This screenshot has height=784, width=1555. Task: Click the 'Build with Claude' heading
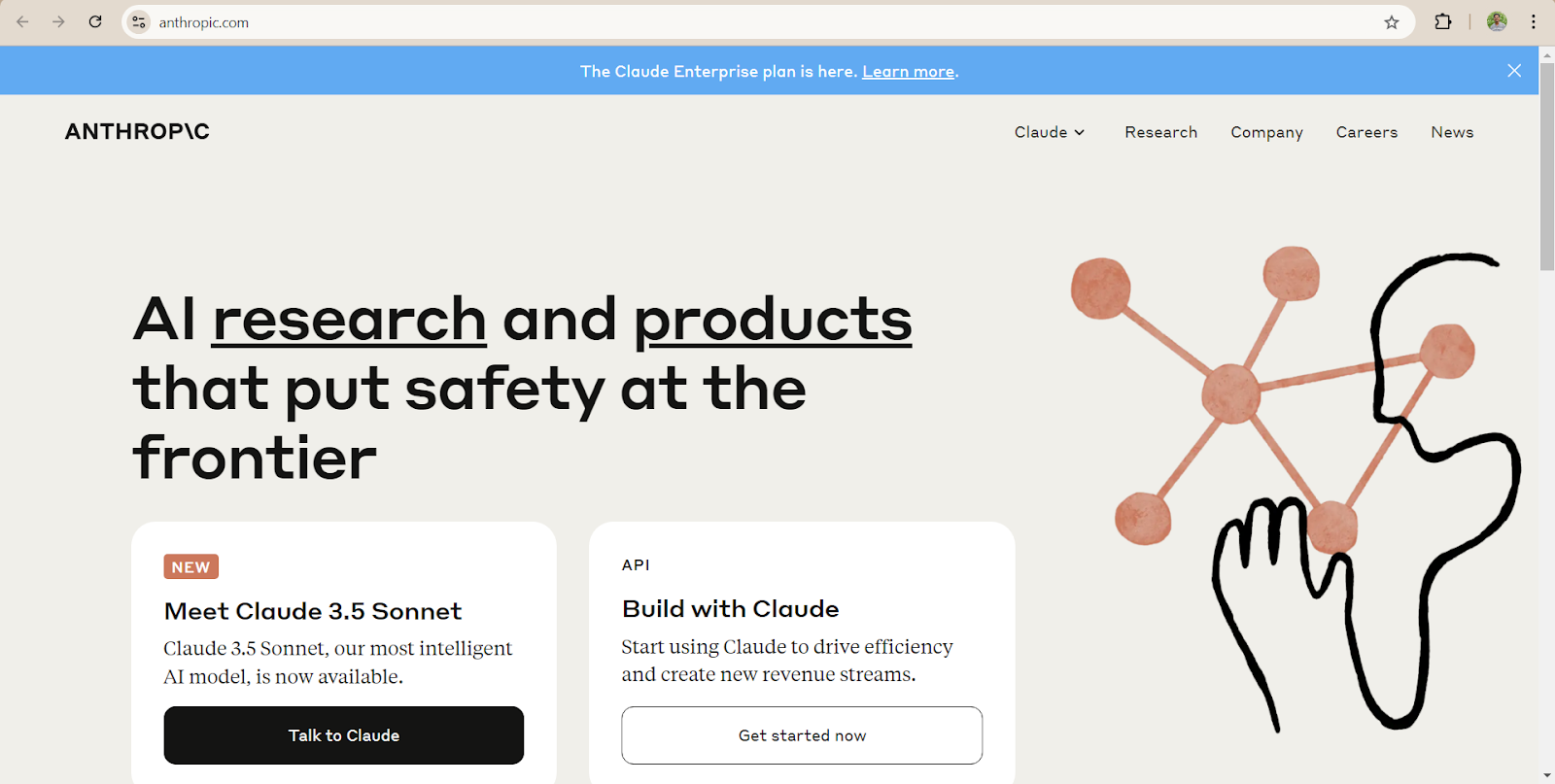point(730,609)
